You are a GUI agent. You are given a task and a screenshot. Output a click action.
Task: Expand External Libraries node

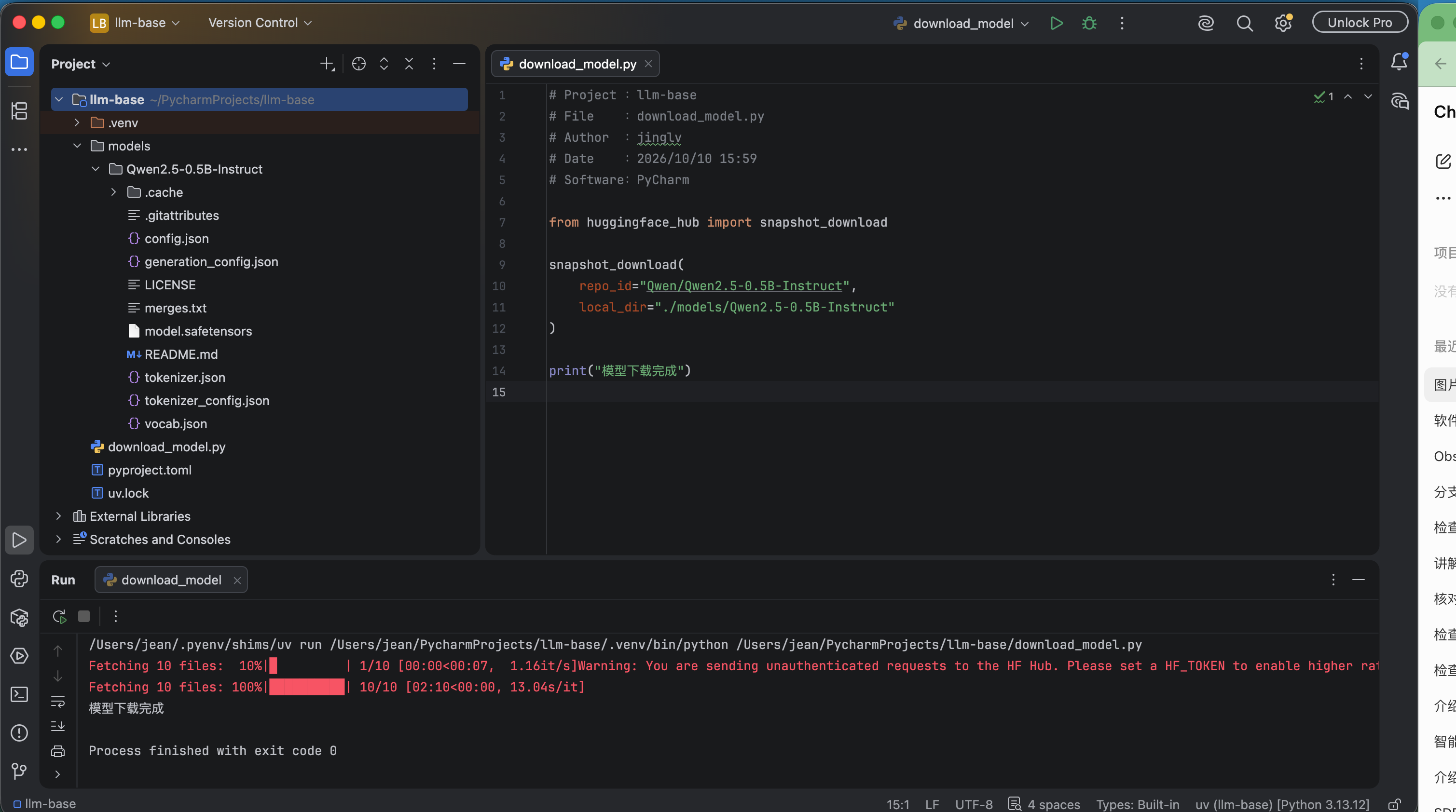(58, 516)
